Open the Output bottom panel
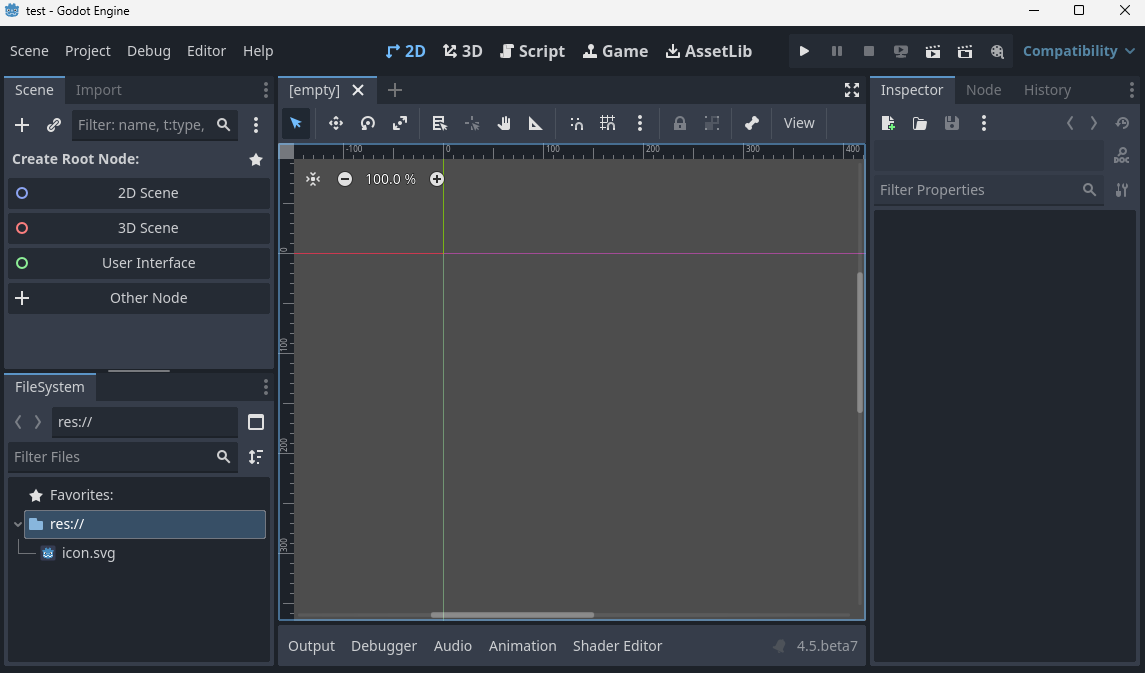Screen dimensions: 1145x673 click(311, 646)
